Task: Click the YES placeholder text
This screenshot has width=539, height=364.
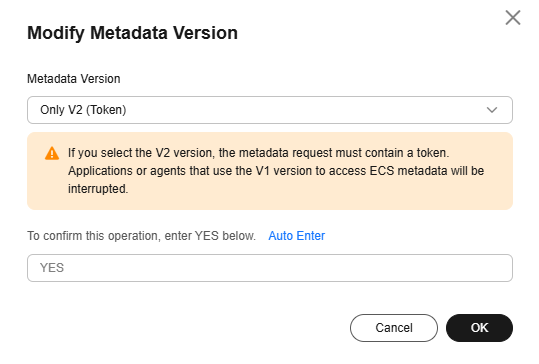Action: click(52, 268)
